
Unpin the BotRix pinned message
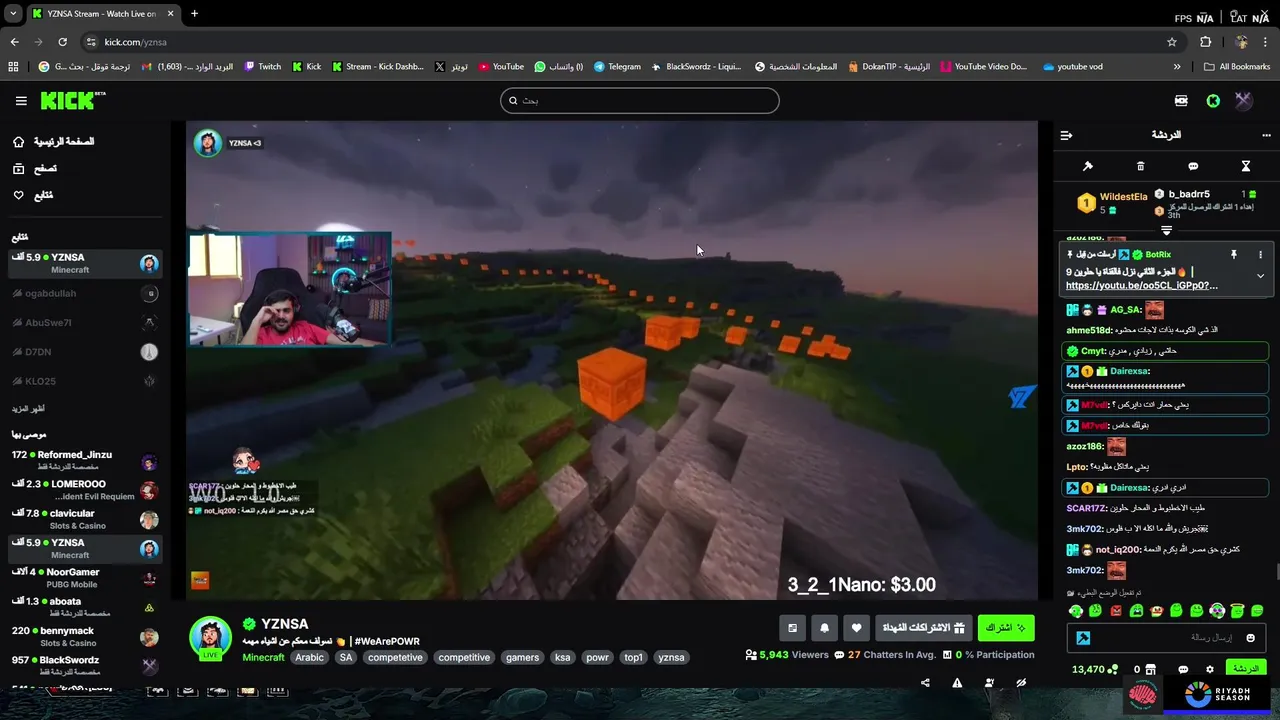(x=1234, y=255)
